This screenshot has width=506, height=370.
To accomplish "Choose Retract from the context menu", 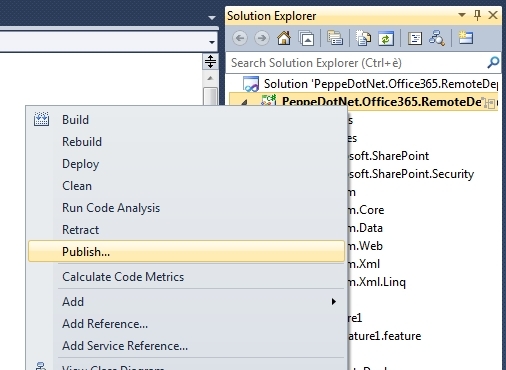I will (186, 230).
